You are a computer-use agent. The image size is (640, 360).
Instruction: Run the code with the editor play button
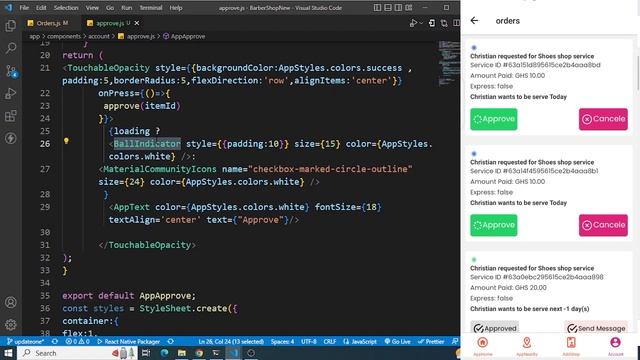[413, 23]
